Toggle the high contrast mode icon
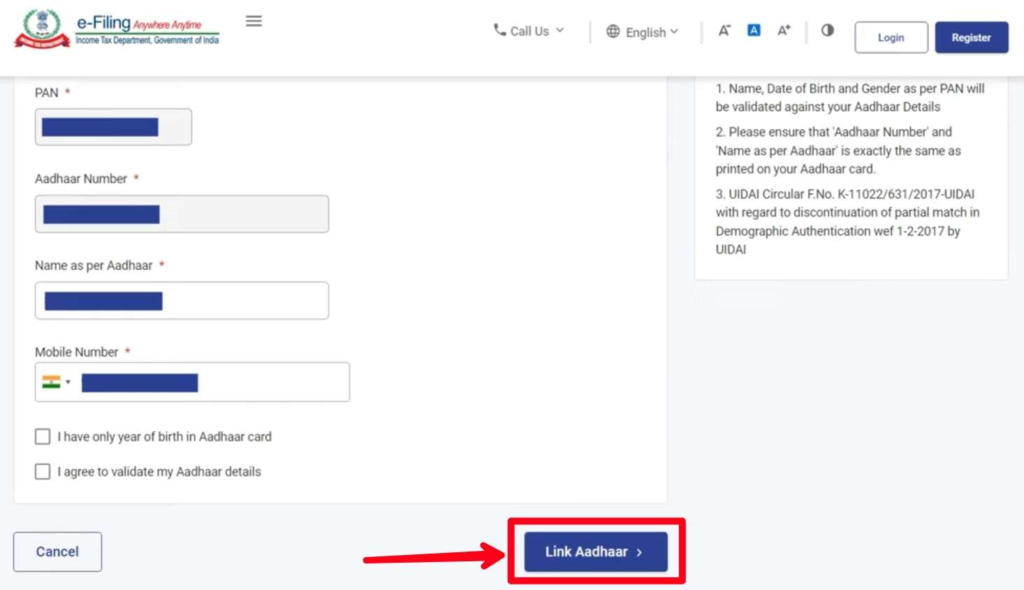1024x590 pixels. click(827, 30)
